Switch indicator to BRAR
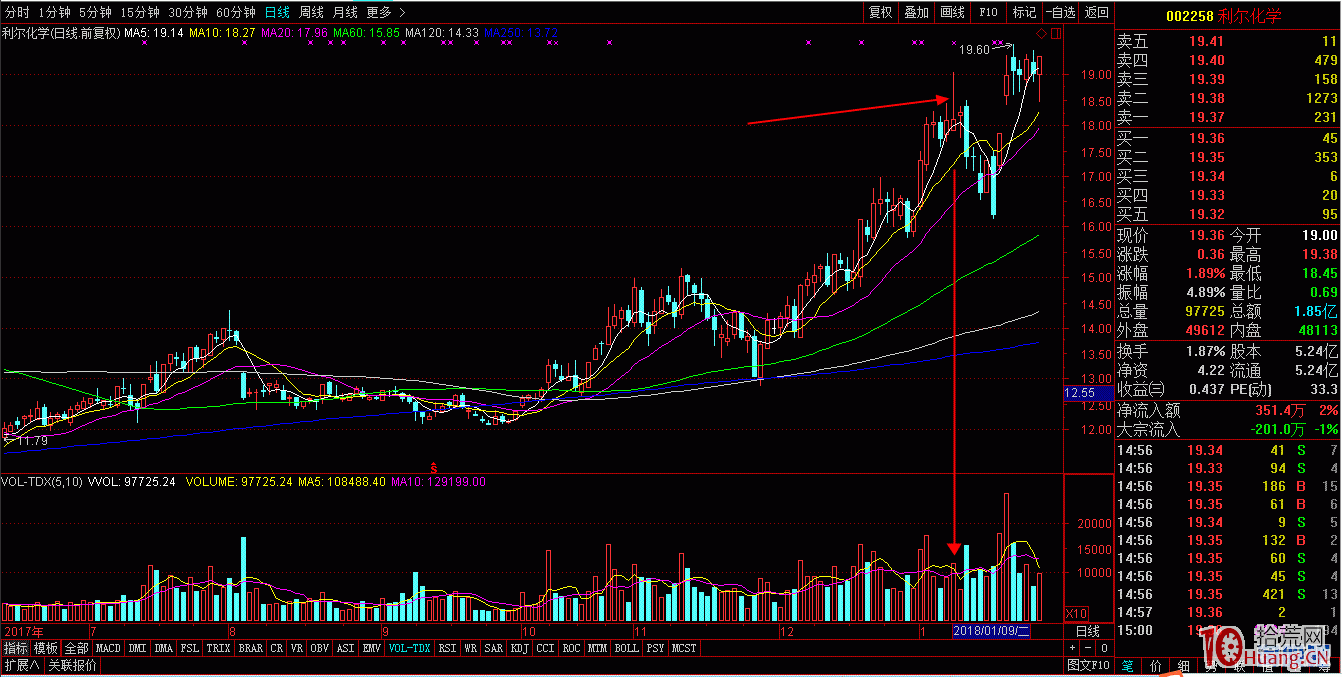This screenshot has height=677, width=1342. pos(251,648)
